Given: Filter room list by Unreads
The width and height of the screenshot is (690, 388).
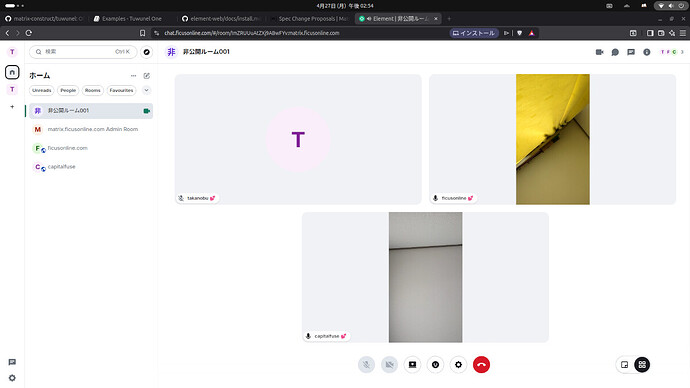Looking at the screenshot, I should pos(42,90).
